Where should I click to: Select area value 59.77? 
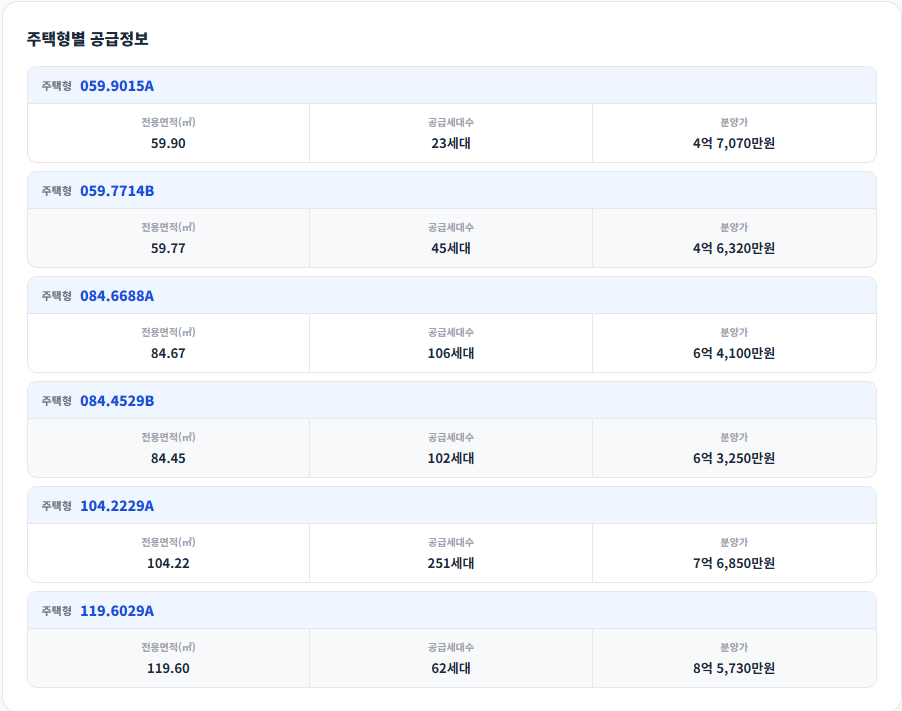pos(168,249)
